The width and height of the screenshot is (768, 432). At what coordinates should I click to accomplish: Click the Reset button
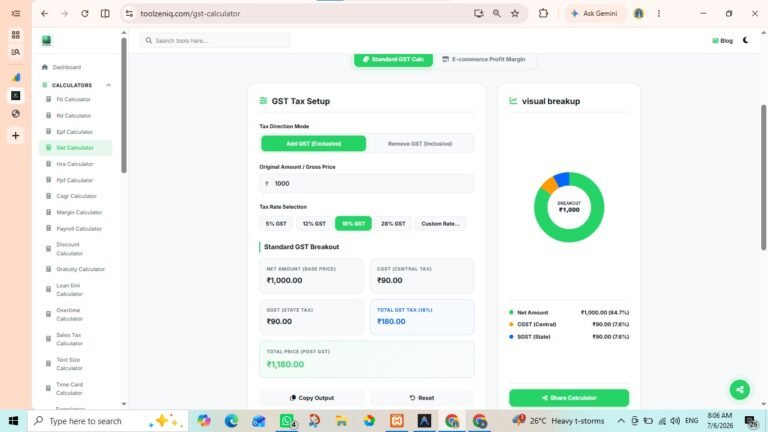pyautogui.click(x=422, y=398)
